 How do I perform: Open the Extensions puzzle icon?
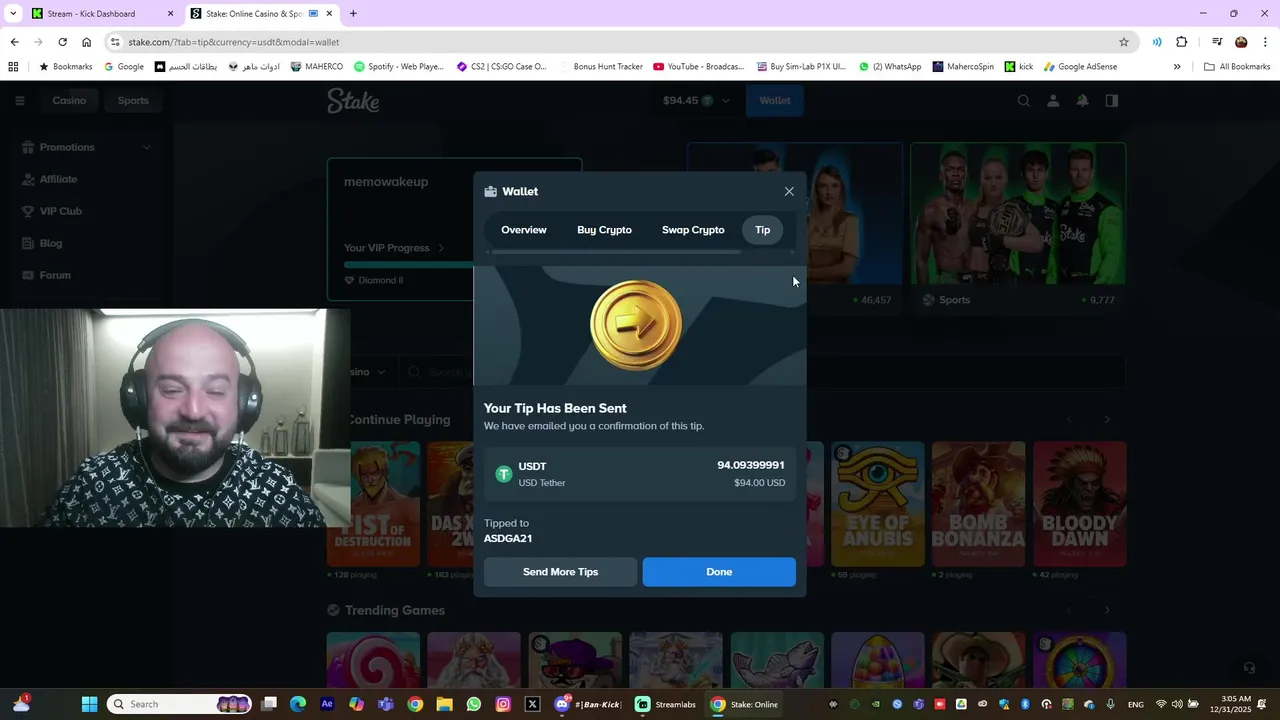[x=1182, y=42]
